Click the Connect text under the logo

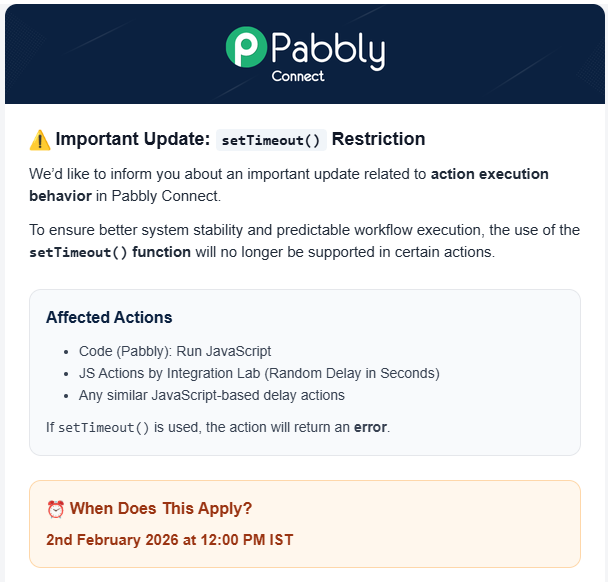click(298, 76)
